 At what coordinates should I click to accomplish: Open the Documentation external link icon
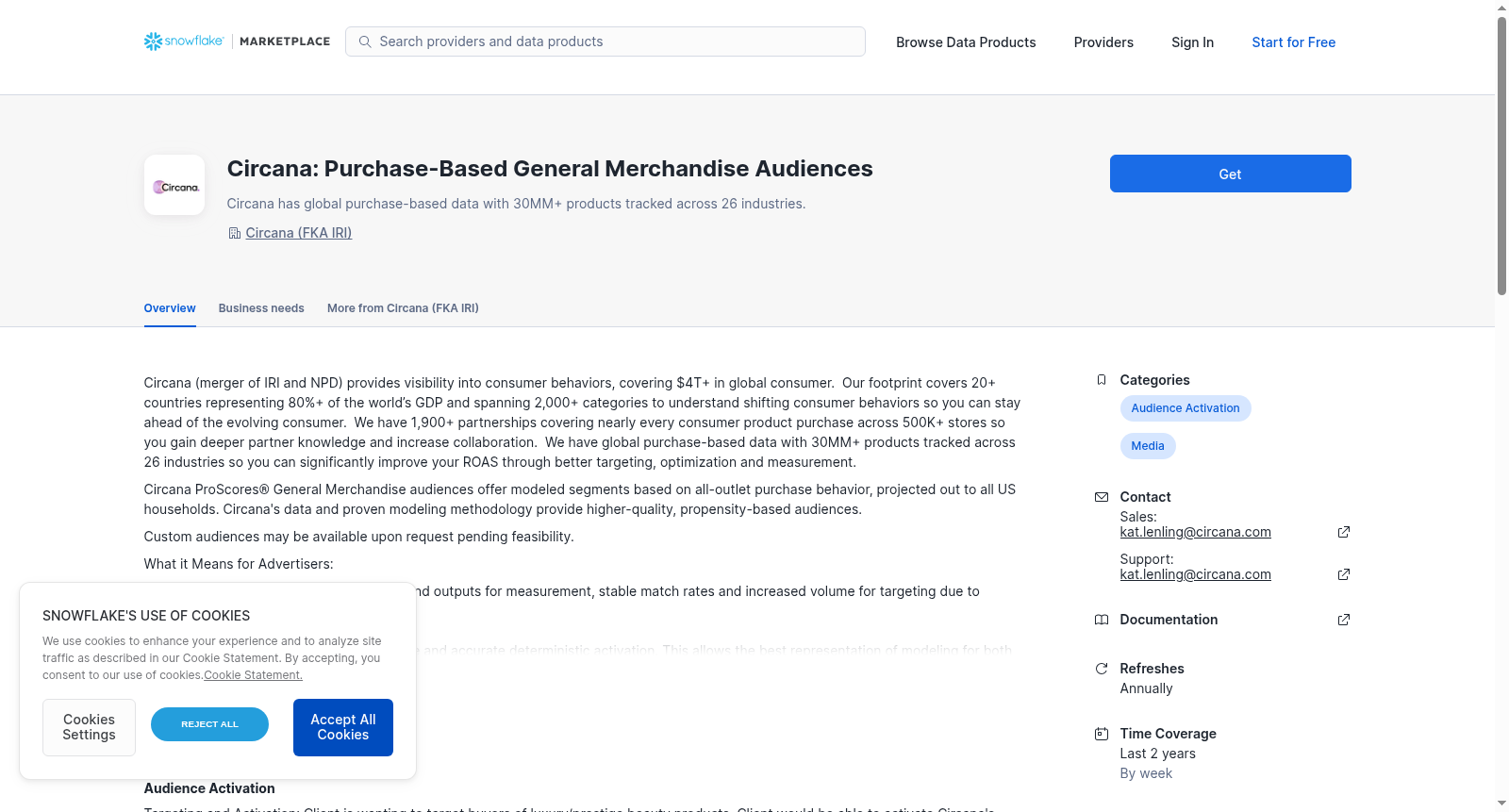point(1344,620)
